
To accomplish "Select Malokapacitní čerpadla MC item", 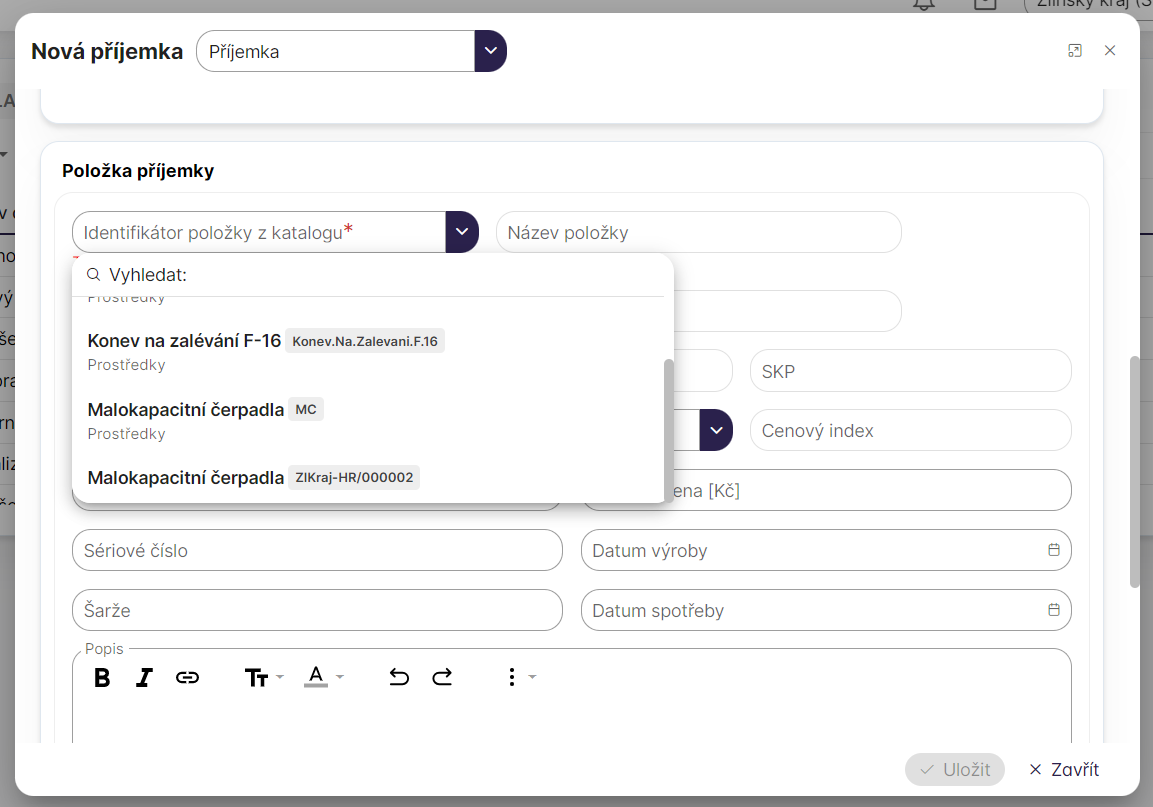I will coord(185,410).
